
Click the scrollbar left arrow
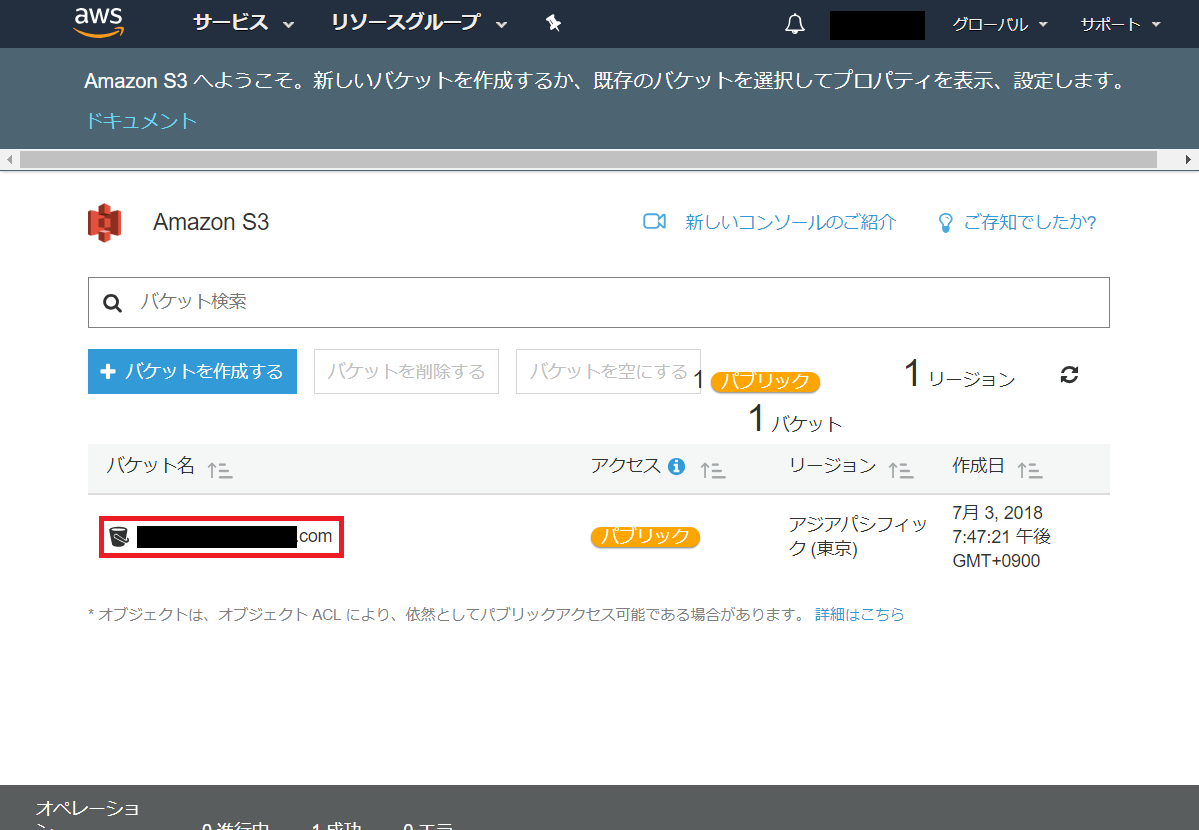(9, 159)
